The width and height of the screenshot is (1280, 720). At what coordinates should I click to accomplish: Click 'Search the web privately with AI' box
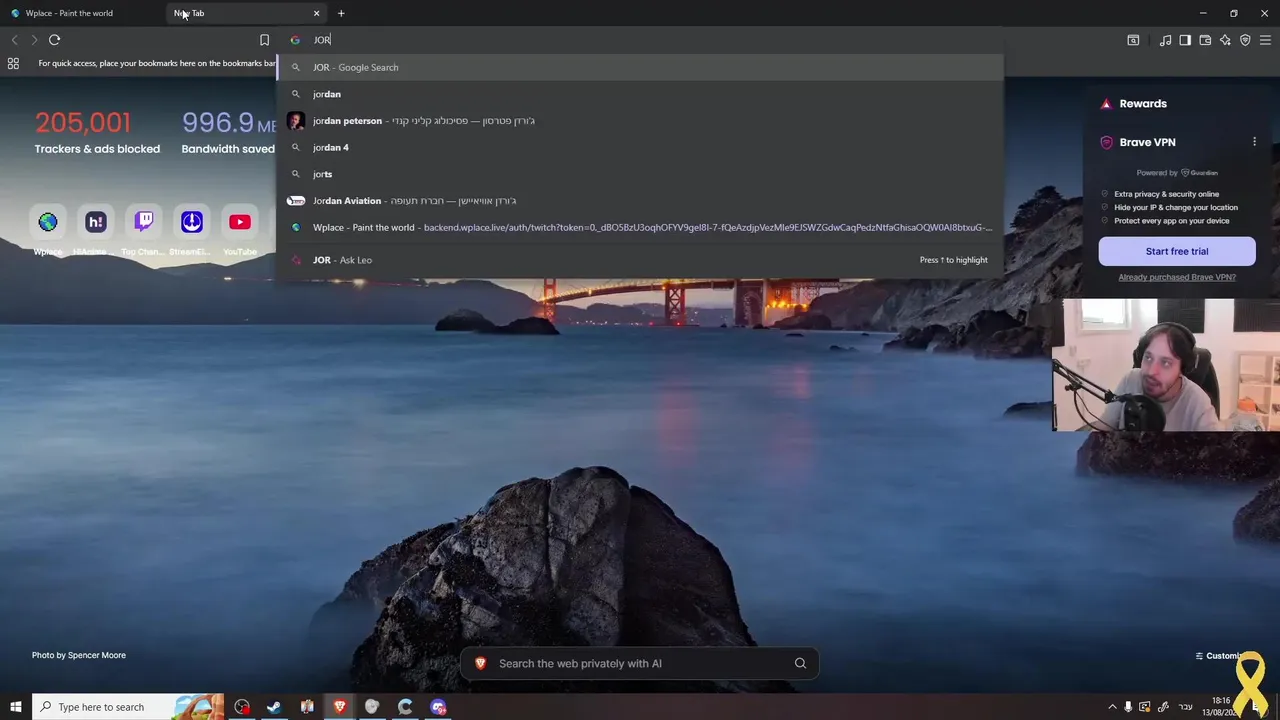(640, 663)
